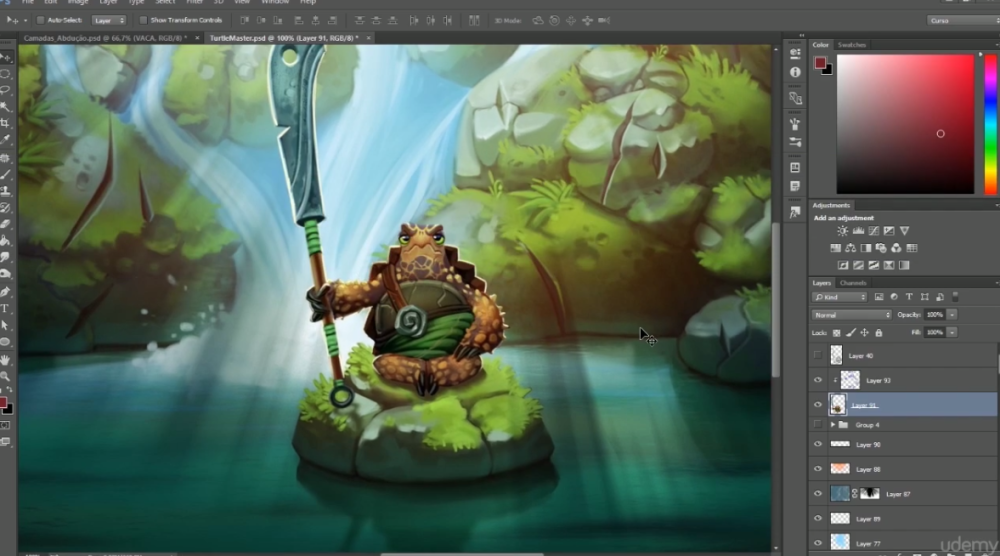Screen dimensions: 1000x556
Task: Switch to Camadas_Abdução.psd document tab
Action: pos(106,38)
